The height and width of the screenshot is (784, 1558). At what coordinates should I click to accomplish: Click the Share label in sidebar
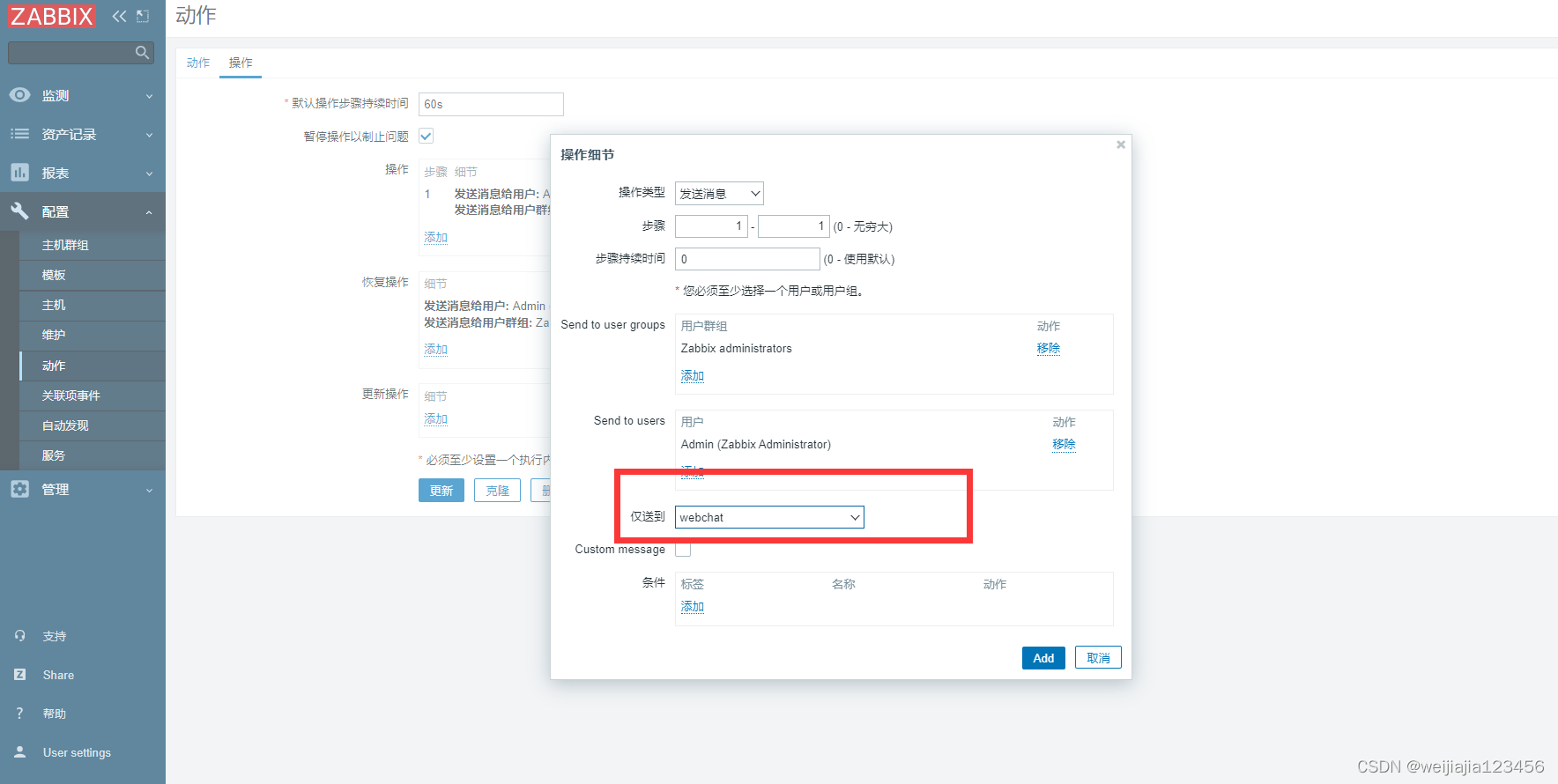point(58,675)
